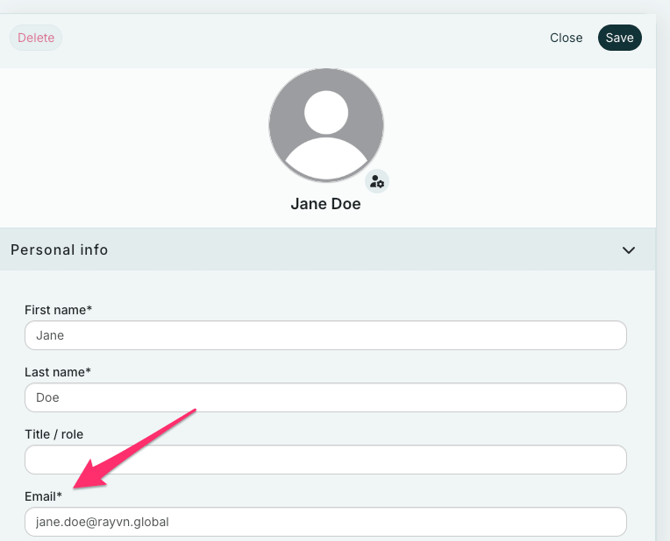Click the Jane Doe name heading
Viewport: 670px width, 541px height.
pos(325,204)
